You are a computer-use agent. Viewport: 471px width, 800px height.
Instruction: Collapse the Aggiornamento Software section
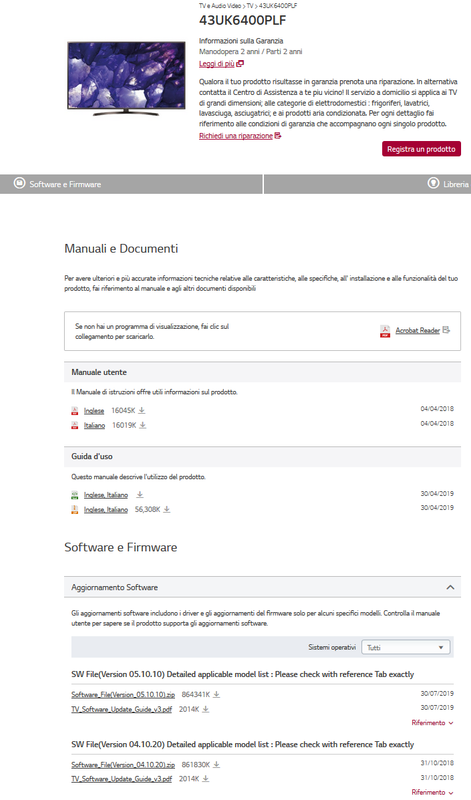[450, 587]
